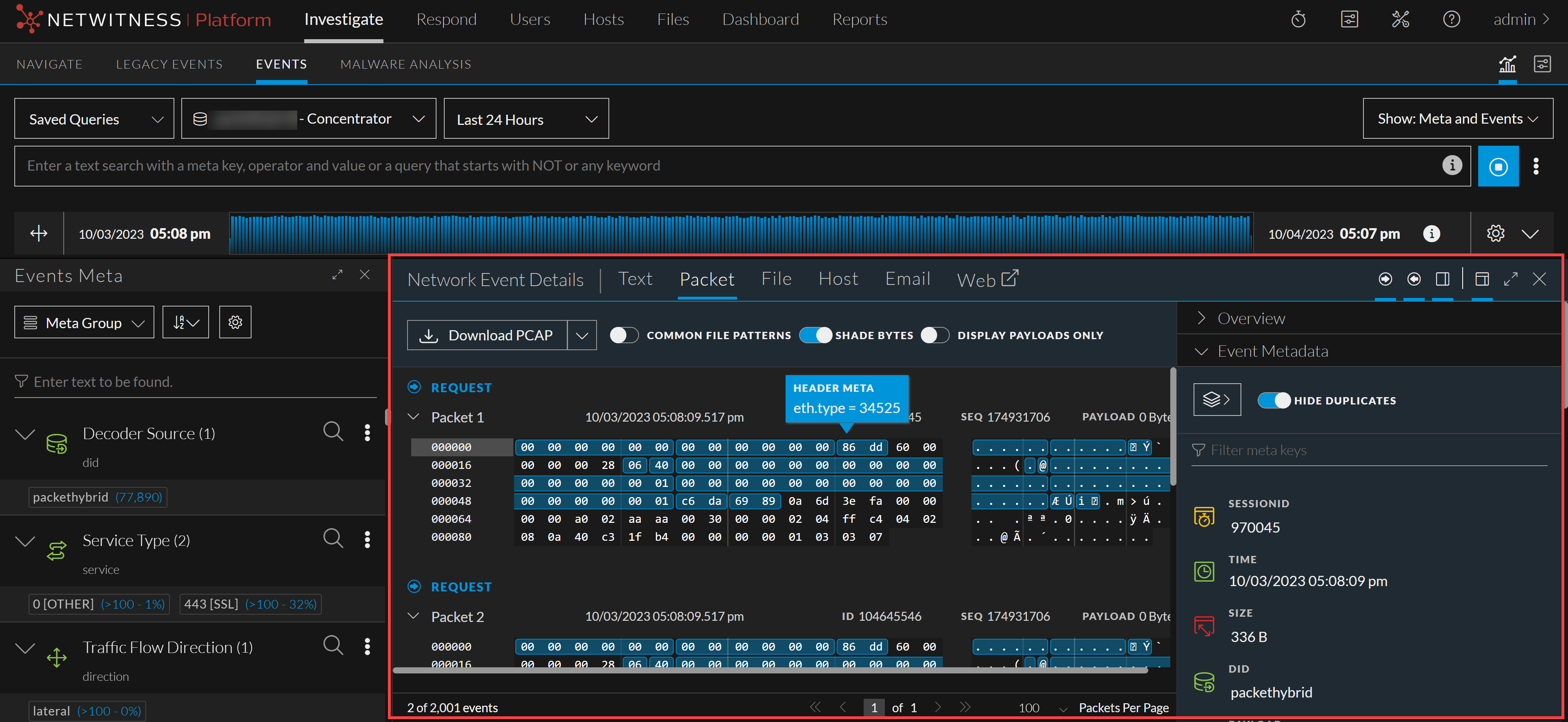Enable Display Payloads Only switch
Screen dimensions: 1568x722
[935, 335]
